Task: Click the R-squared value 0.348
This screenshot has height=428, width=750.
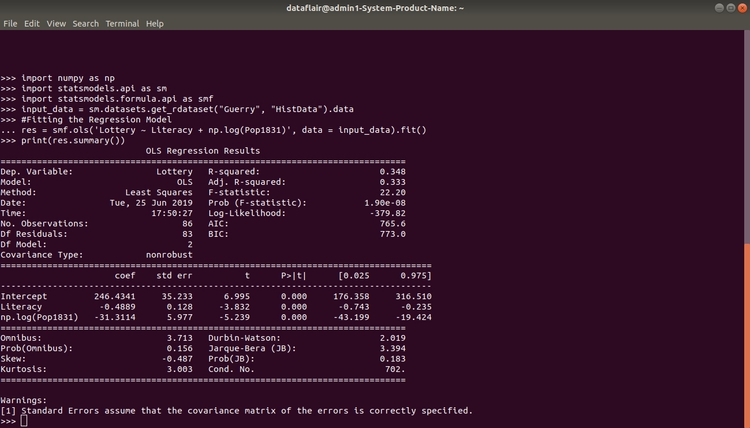Action: pyautogui.click(x=393, y=171)
